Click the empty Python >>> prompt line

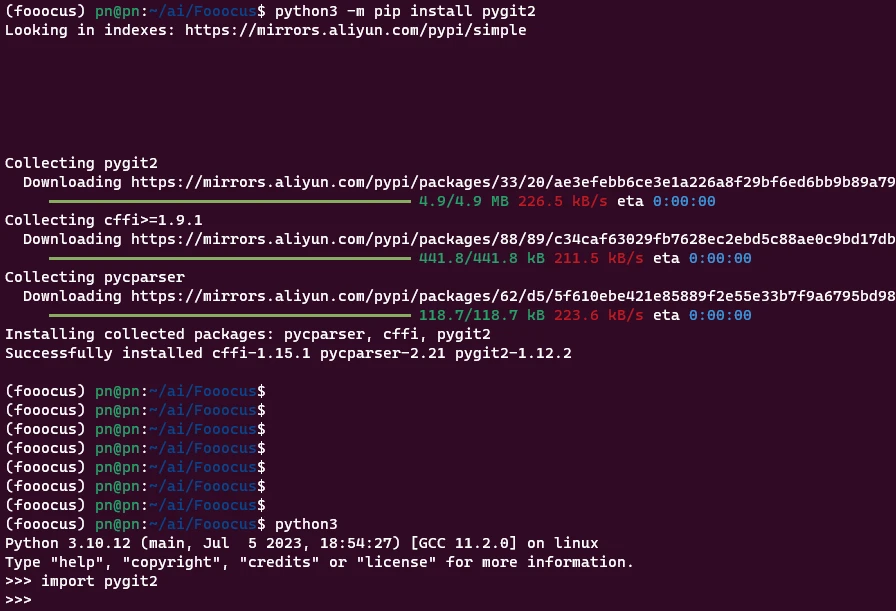(x=18, y=600)
